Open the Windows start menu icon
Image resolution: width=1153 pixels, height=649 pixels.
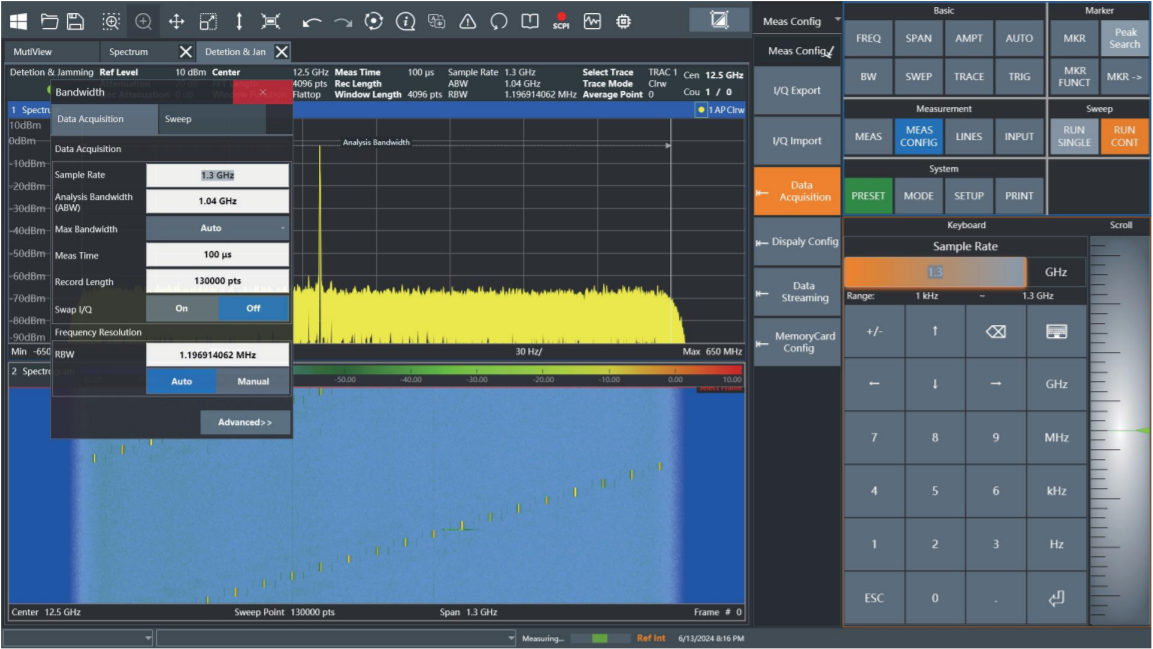pyautogui.click(x=18, y=21)
